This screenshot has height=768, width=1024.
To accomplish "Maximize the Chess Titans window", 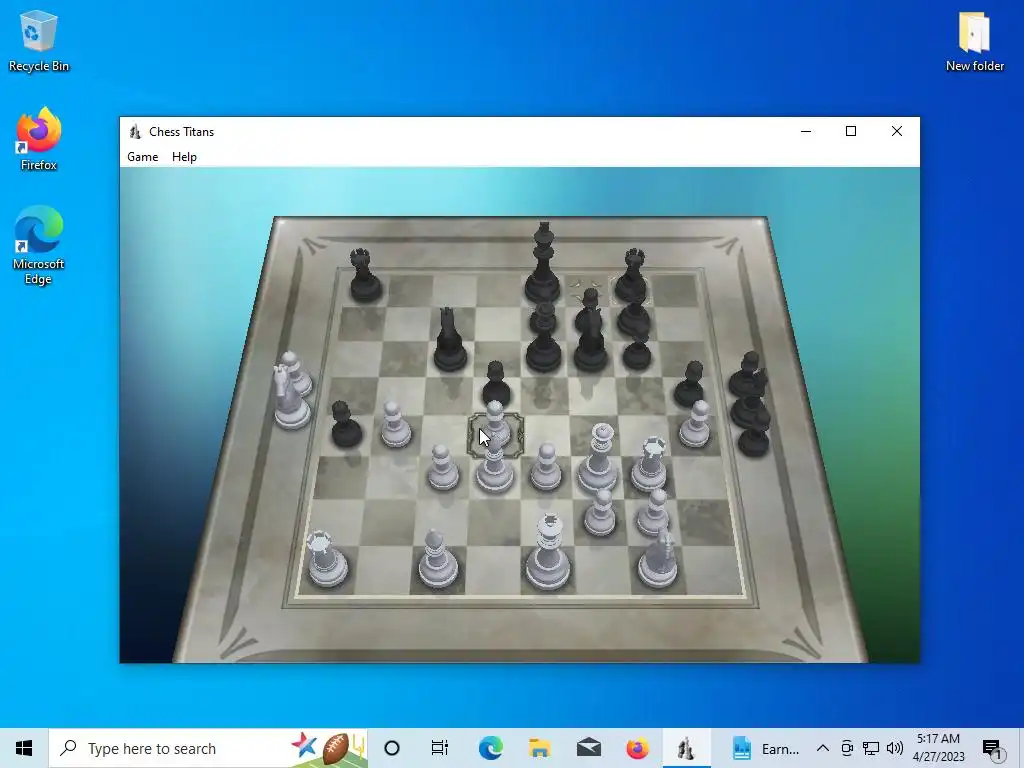I will coord(851,131).
